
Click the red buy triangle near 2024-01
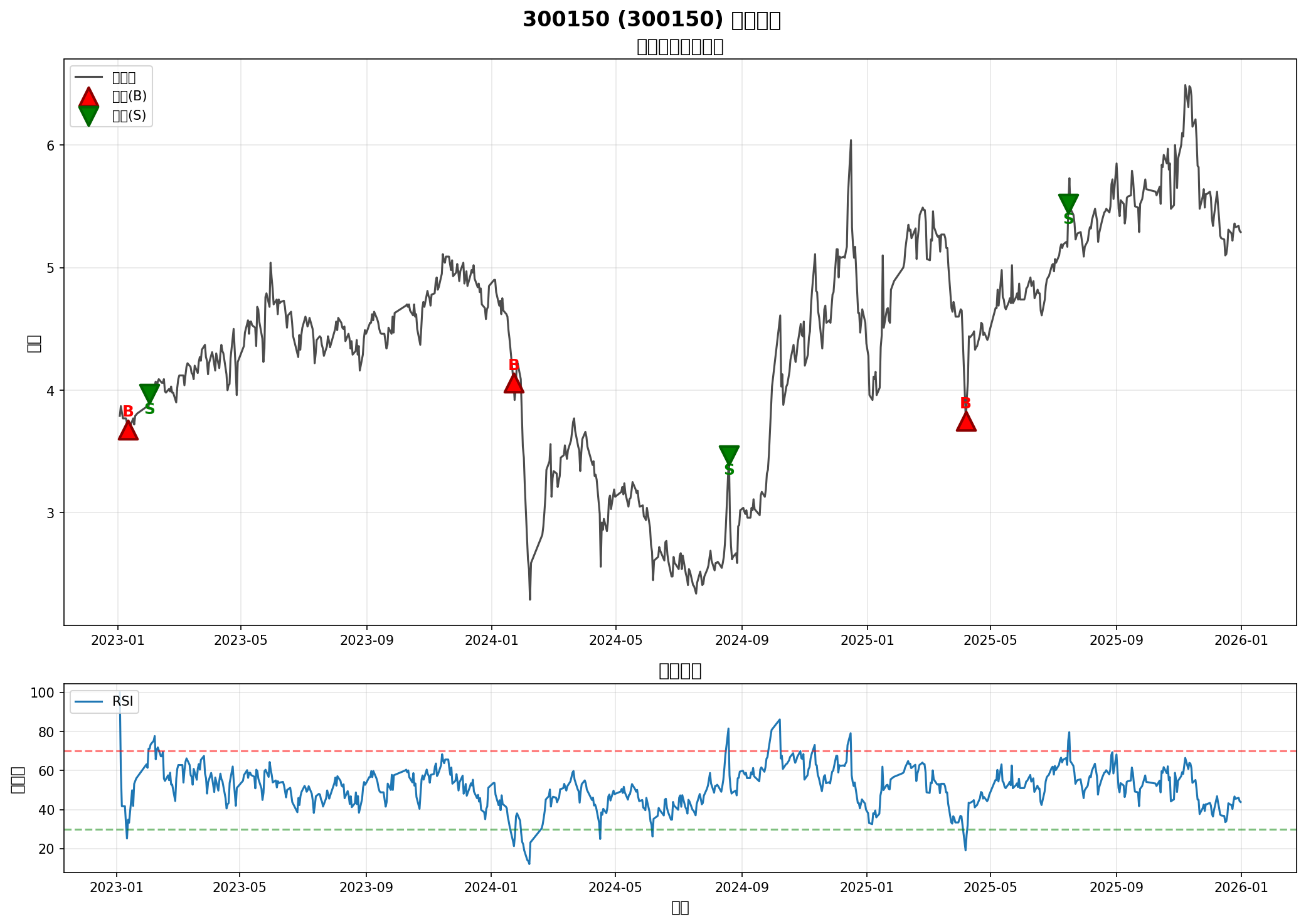pos(514,383)
